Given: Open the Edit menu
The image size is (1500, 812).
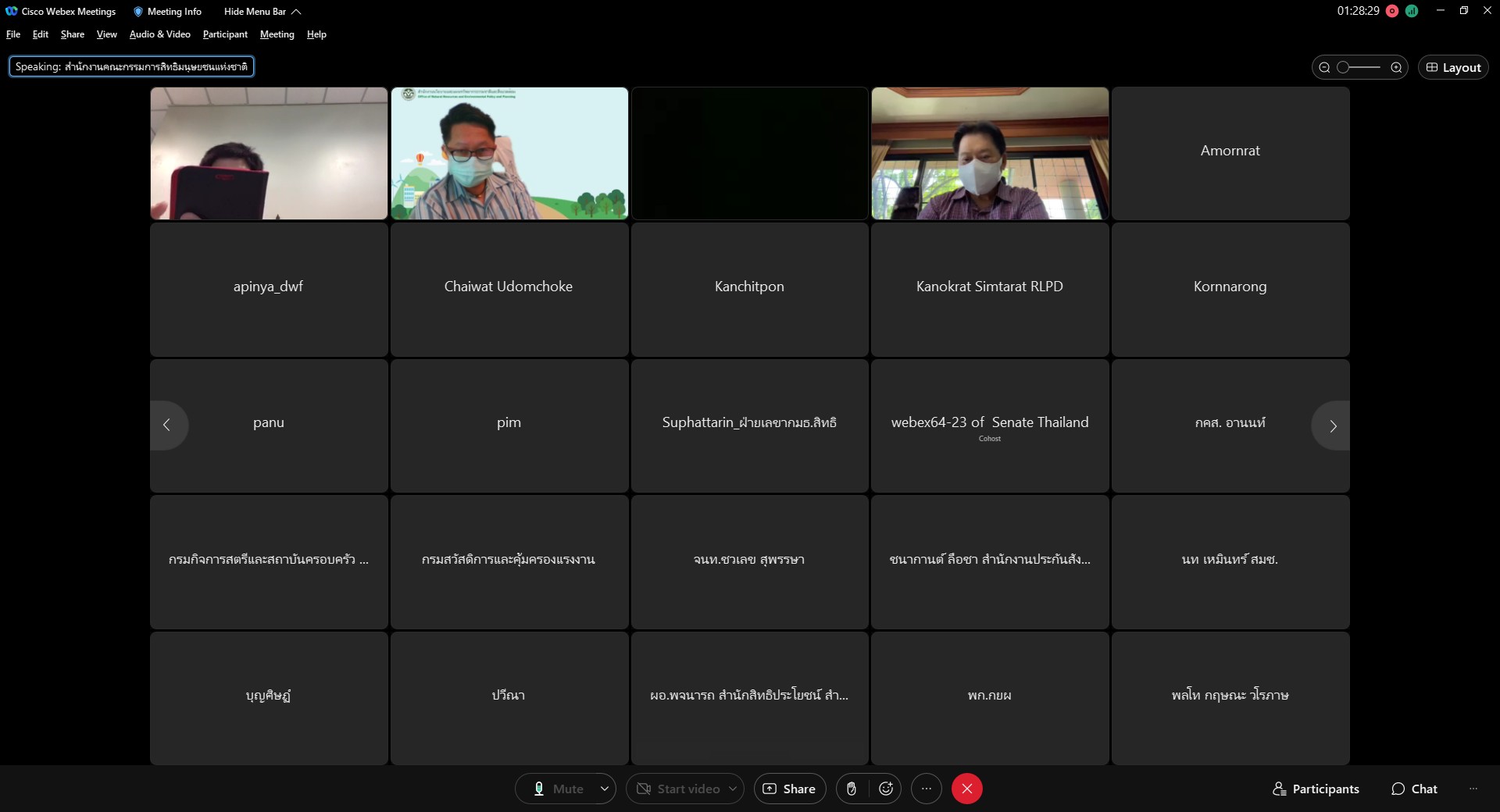Looking at the screenshot, I should [x=41, y=34].
